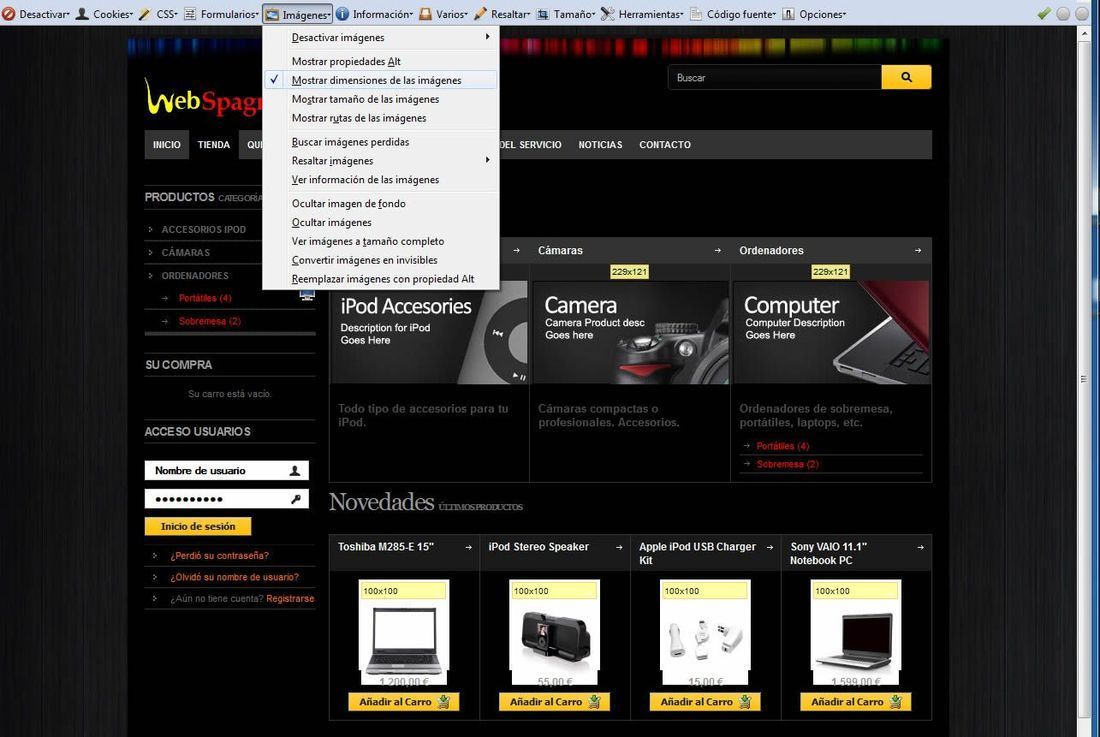Click arrow next to Apple iPod USB Charger
This screenshot has width=1100, height=737.
(x=770, y=548)
